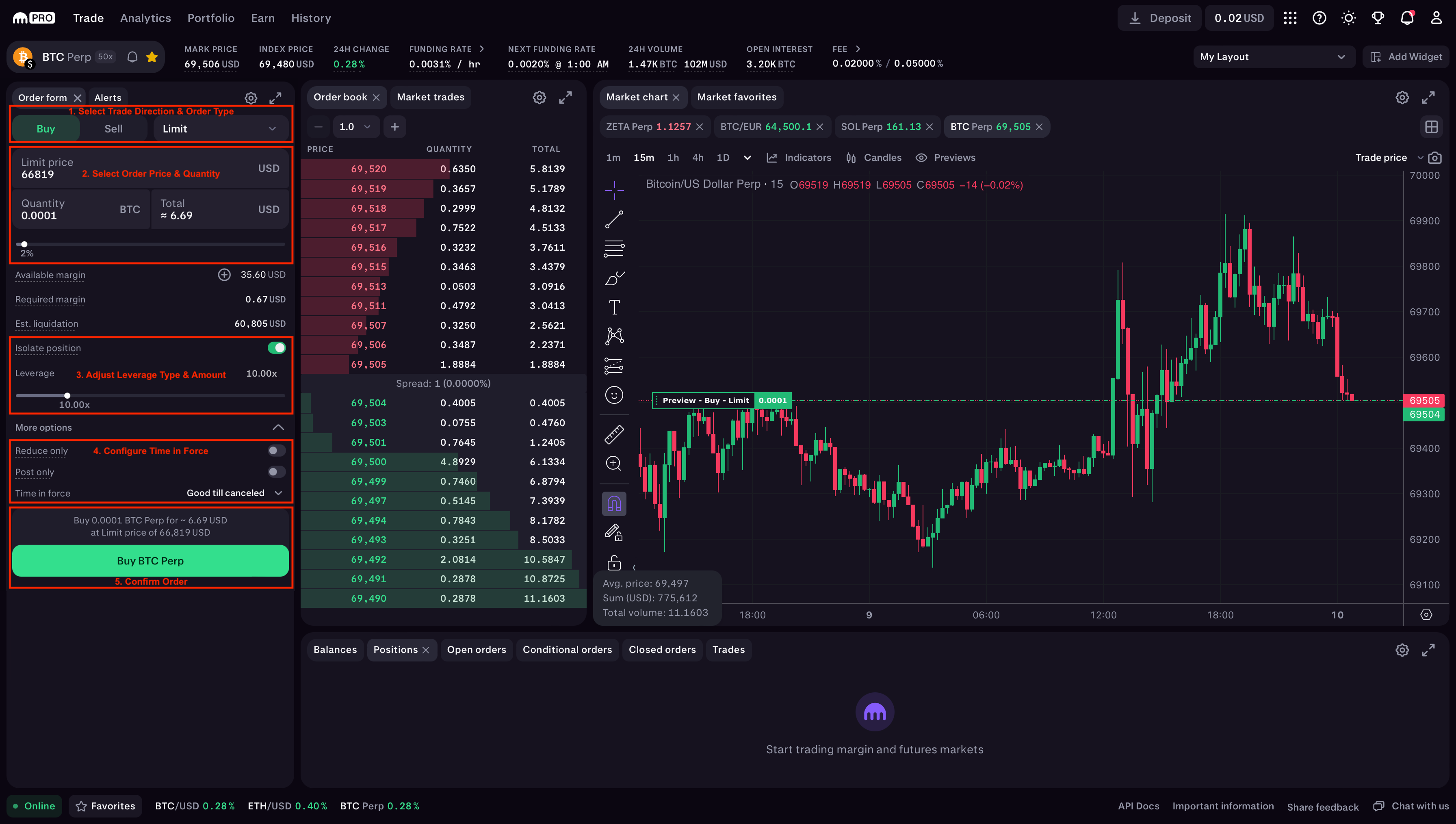Open the positions panel settings gear
The height and width of the screenshot is (824, 1456).
point(1402,650)
